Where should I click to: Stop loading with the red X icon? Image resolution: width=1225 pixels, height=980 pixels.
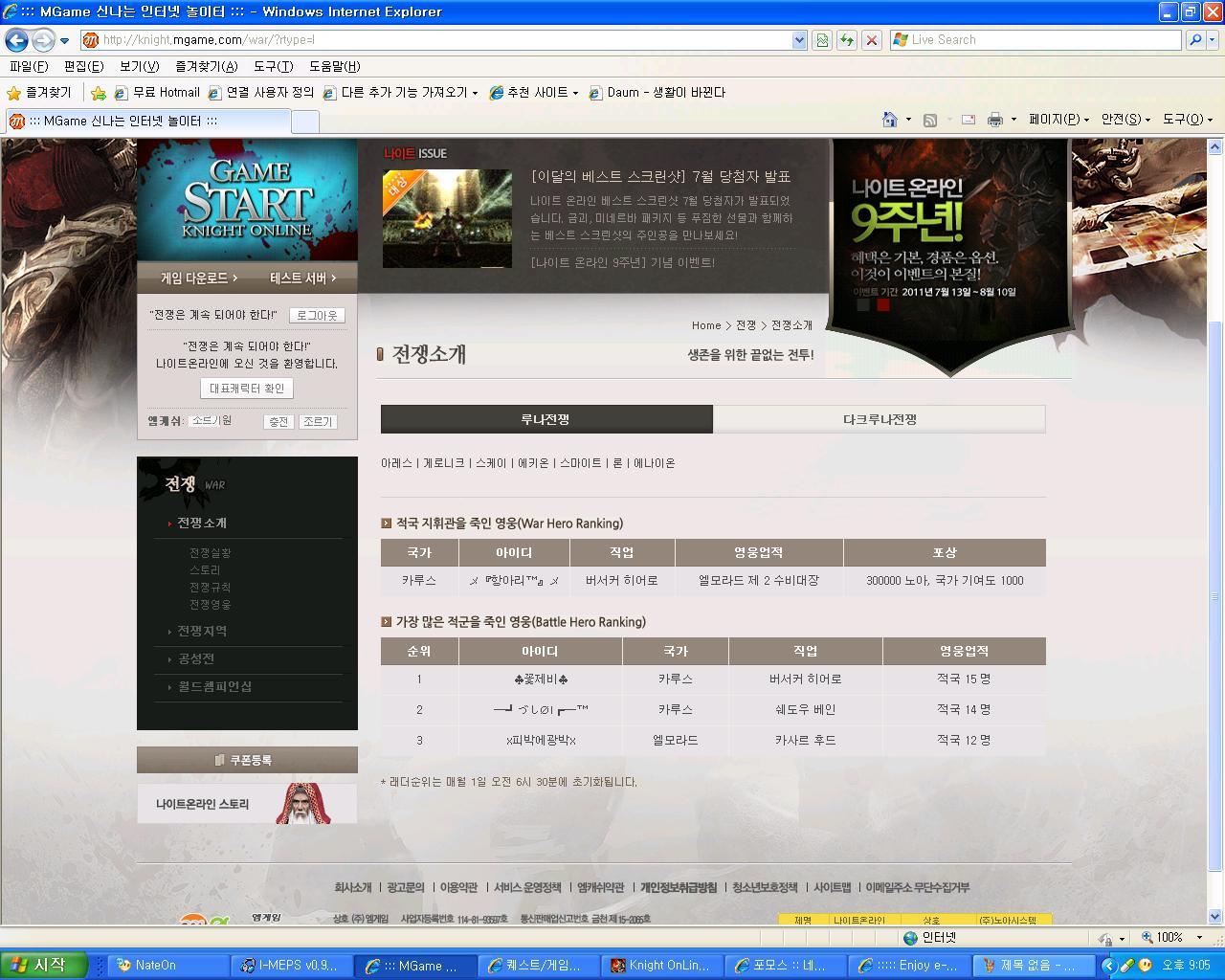pyautogui.click(x=871, y=40)
